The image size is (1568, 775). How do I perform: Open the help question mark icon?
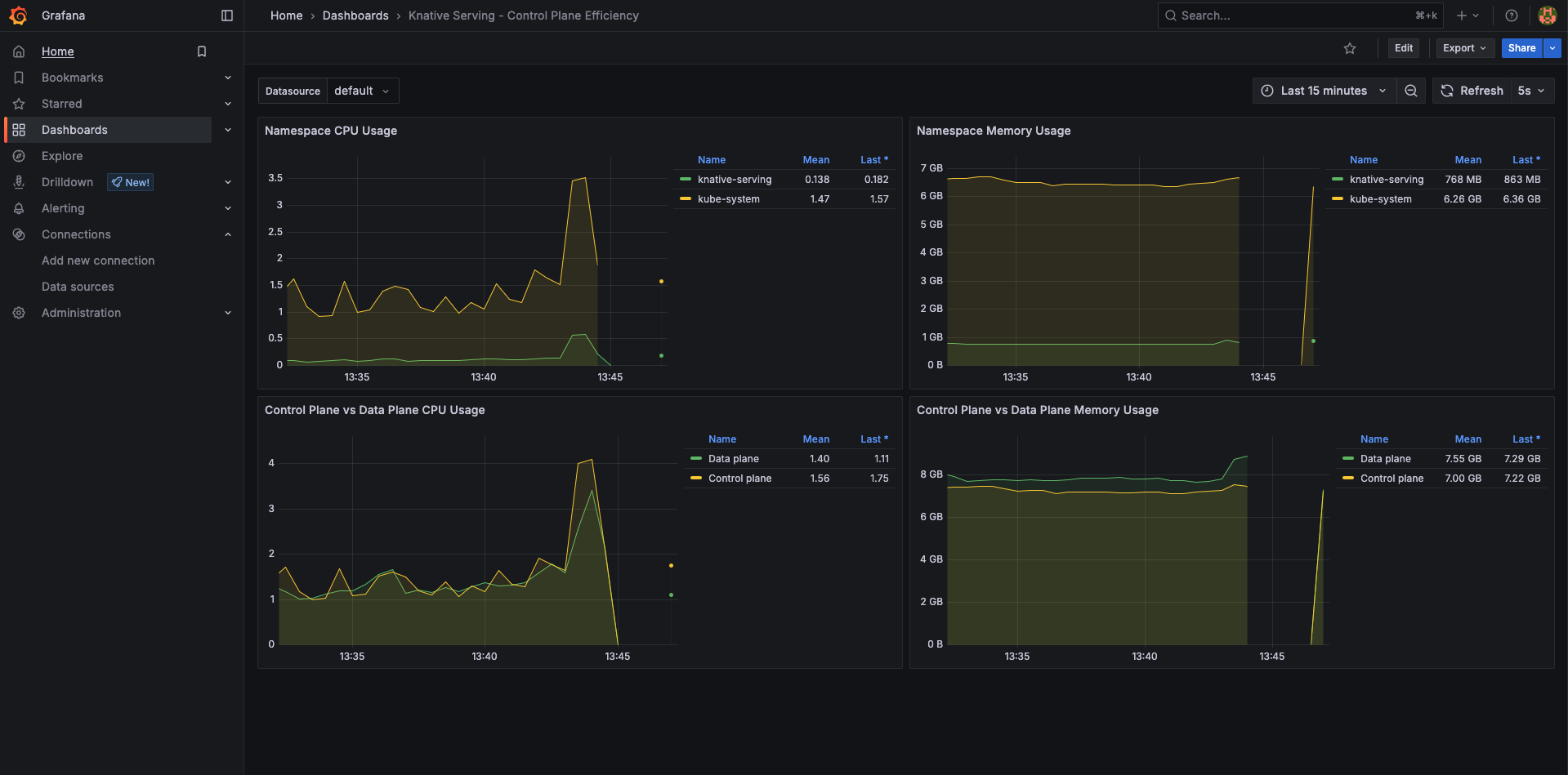click(x=1512, y=16)
